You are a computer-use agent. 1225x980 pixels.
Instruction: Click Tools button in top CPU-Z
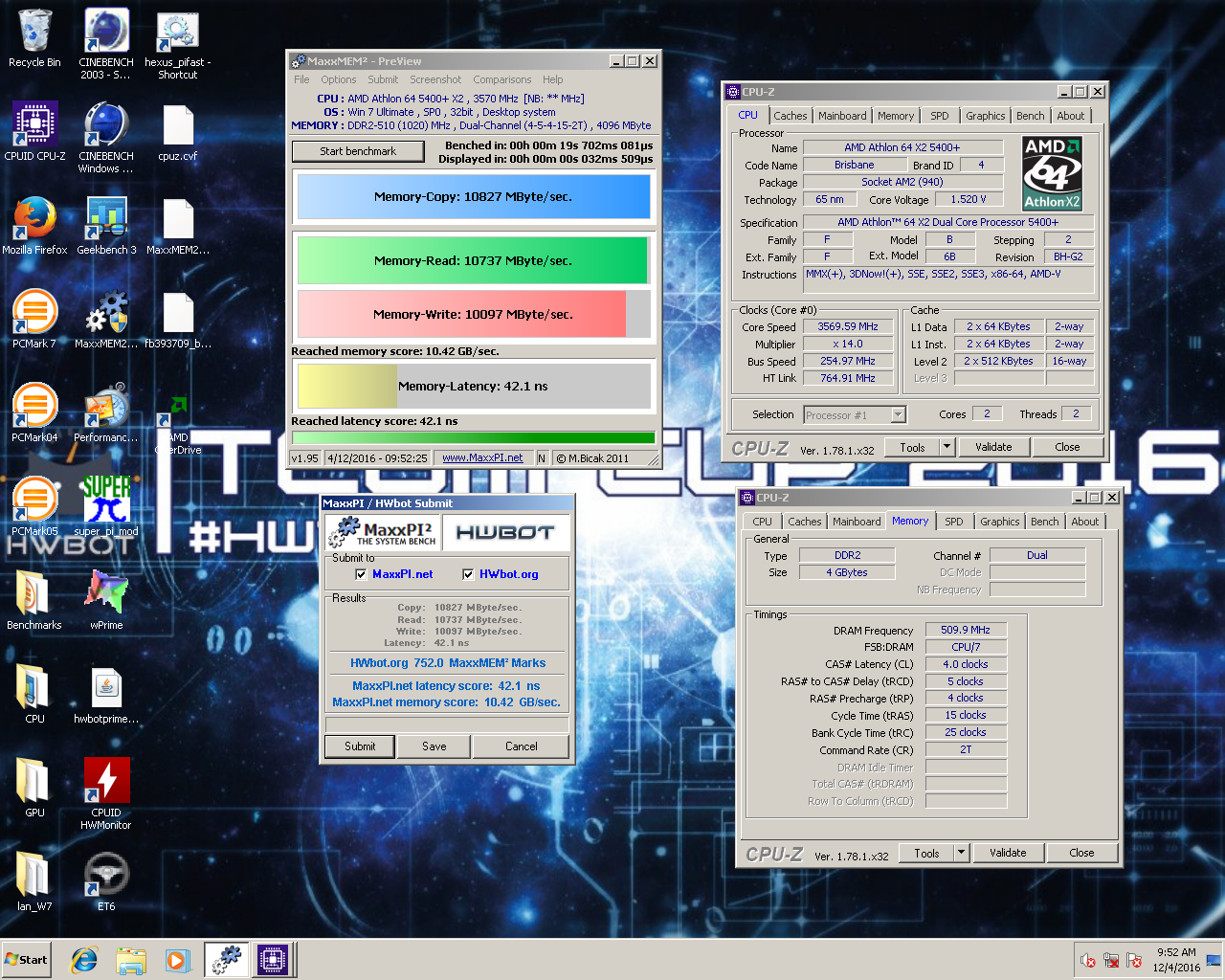pos(912,447)
